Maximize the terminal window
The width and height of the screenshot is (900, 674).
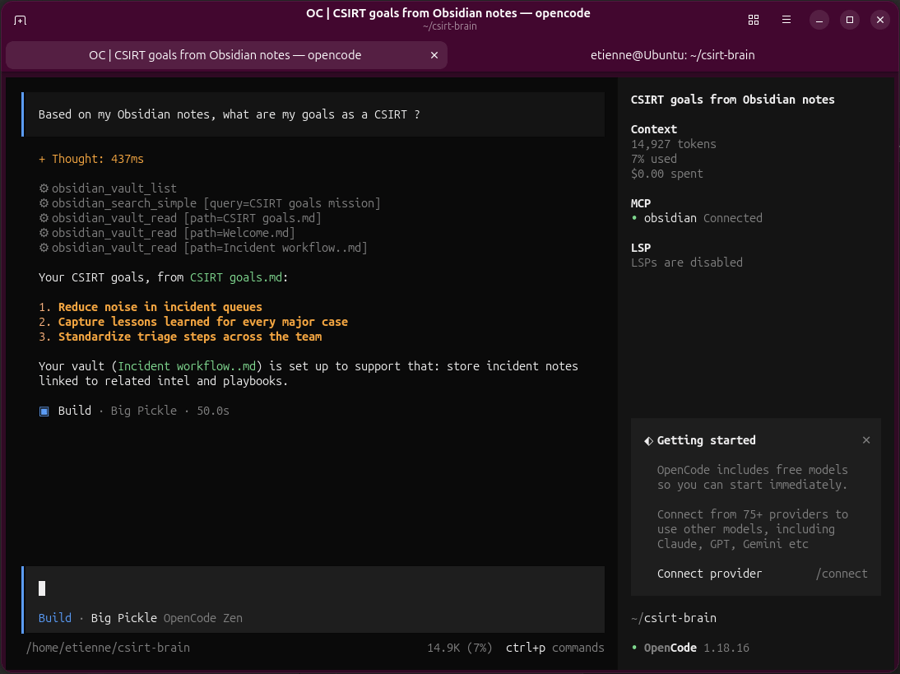click(x=849, y=20)
